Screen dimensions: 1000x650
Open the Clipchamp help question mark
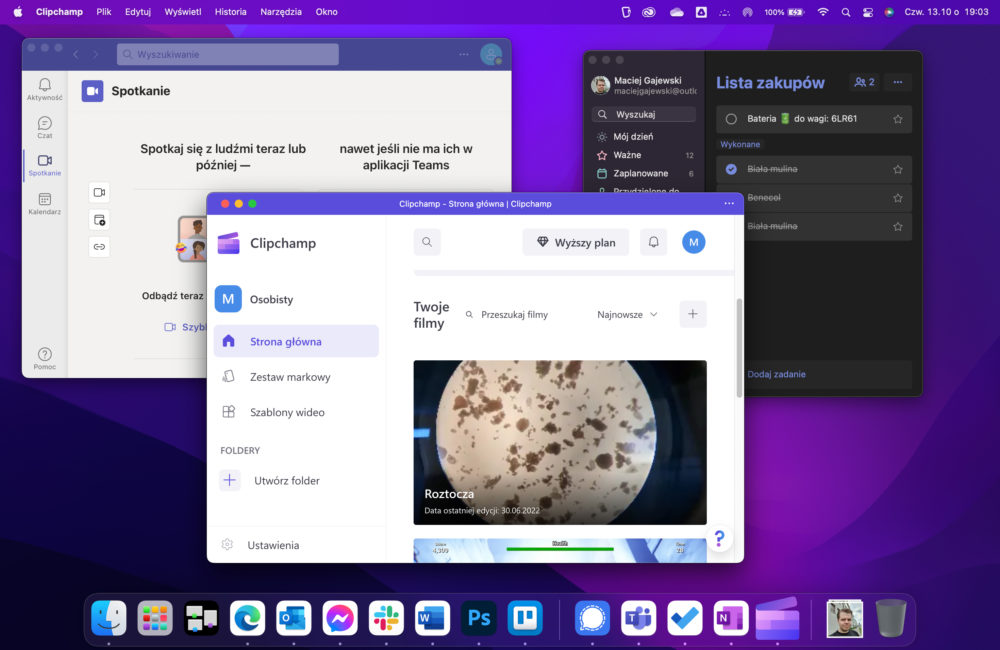coord(719,538)
